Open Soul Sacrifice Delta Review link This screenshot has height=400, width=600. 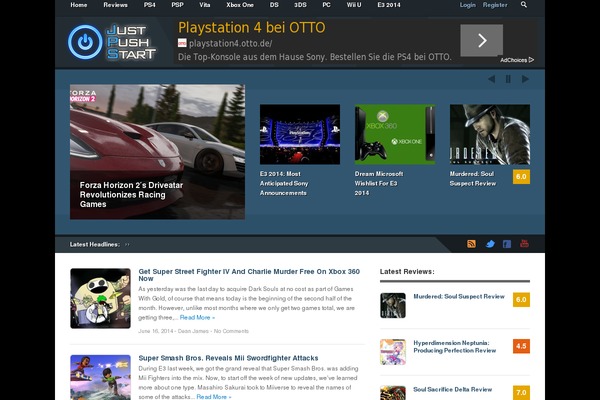point(452,389)
